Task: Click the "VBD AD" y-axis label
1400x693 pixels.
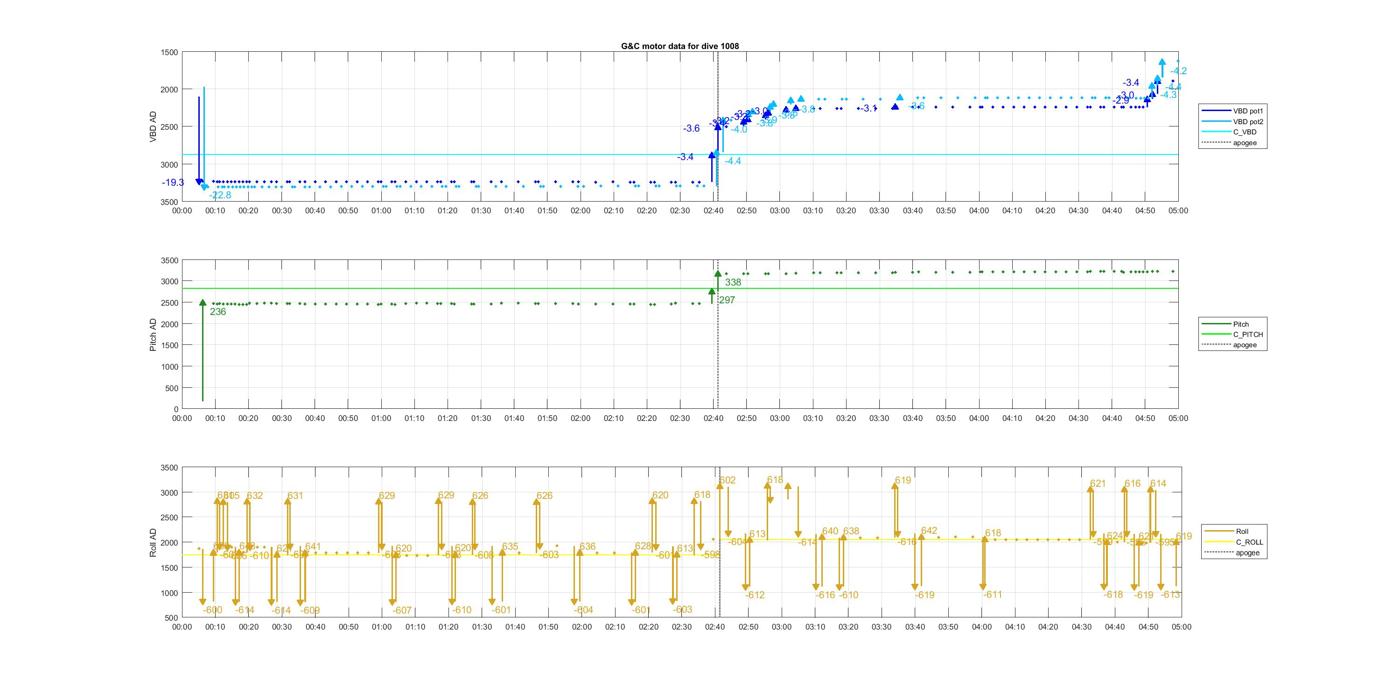Action: coord(153,127)
